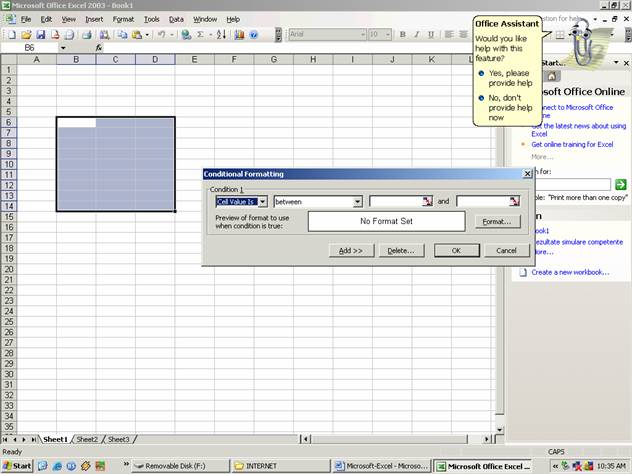Viewport: 632px width, 474px height.
Task: Click the Undo arrow icon
Action: [161, 35]
